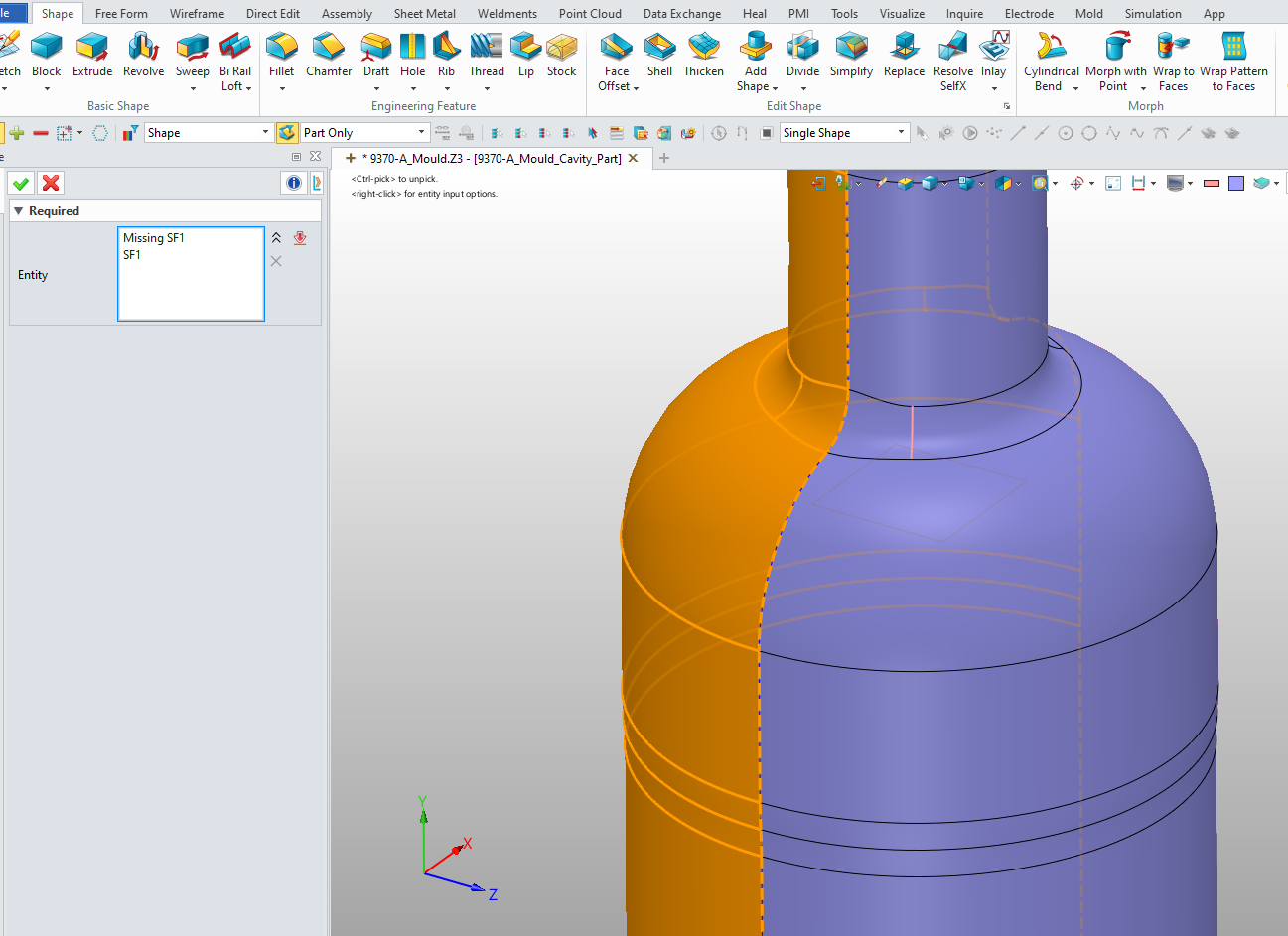Select the Simplify tool

851,56
